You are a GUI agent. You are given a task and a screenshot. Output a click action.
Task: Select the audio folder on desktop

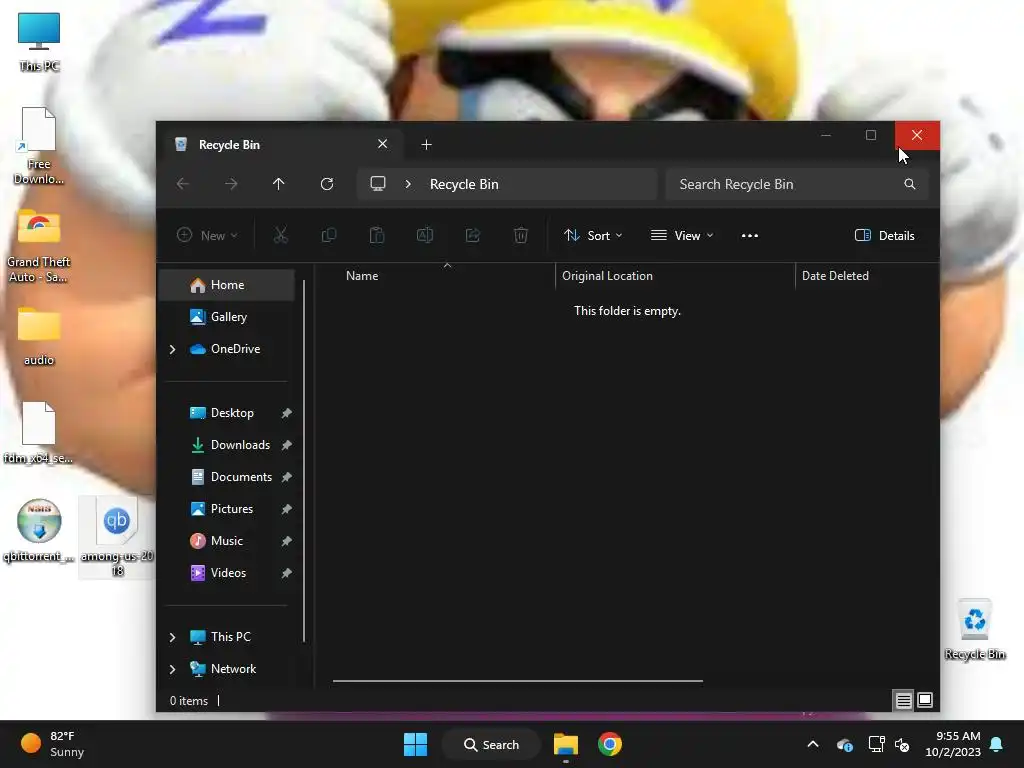click(x=39, y=336)
